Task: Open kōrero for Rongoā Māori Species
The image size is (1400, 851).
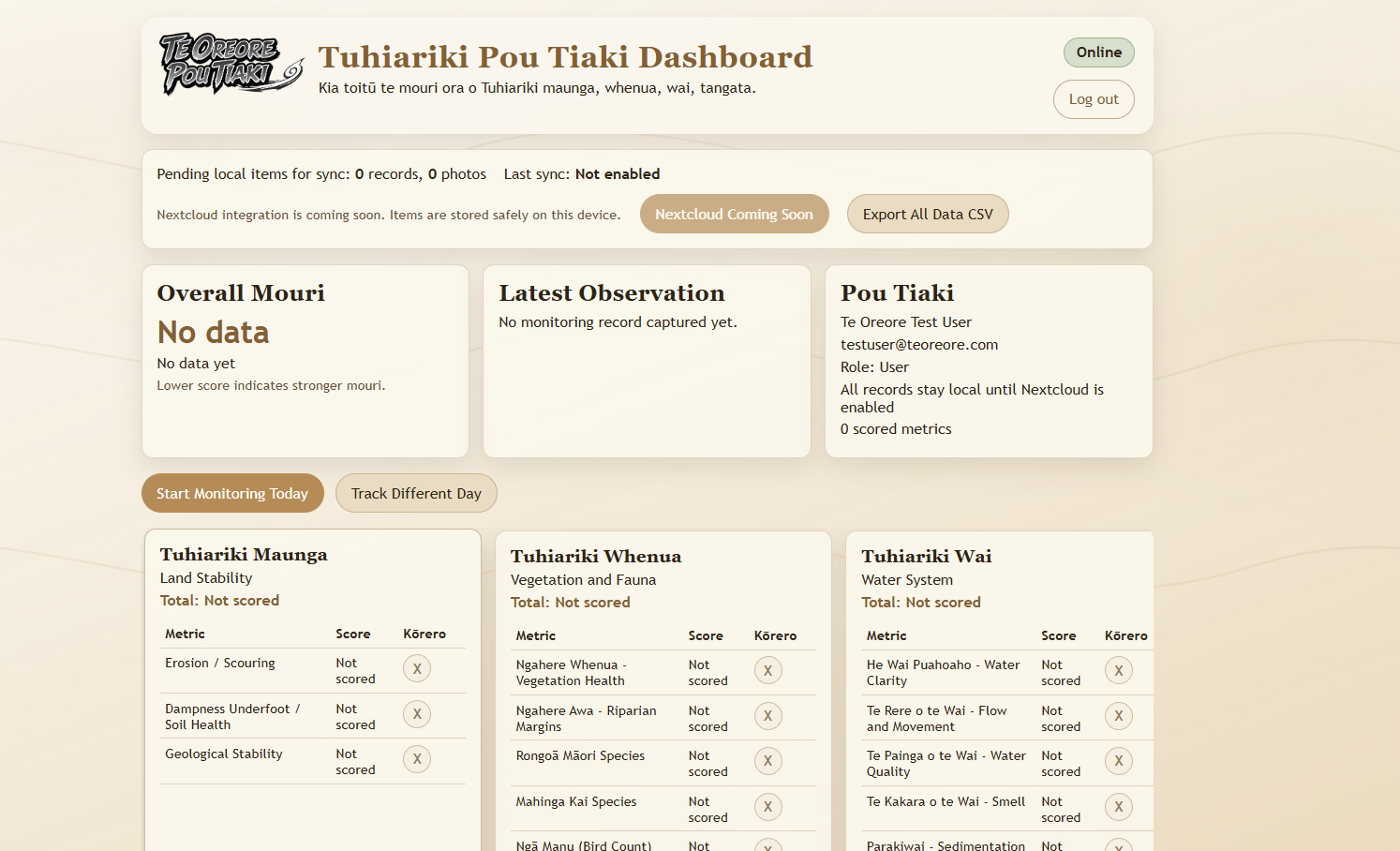Action: pos(767,761)
